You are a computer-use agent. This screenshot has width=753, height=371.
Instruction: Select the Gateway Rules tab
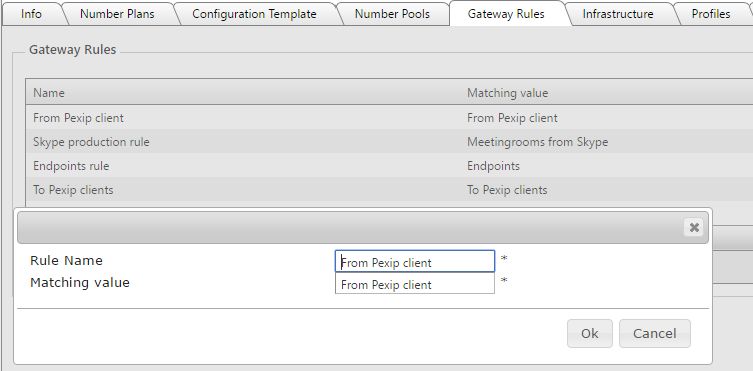click(506, 14)
